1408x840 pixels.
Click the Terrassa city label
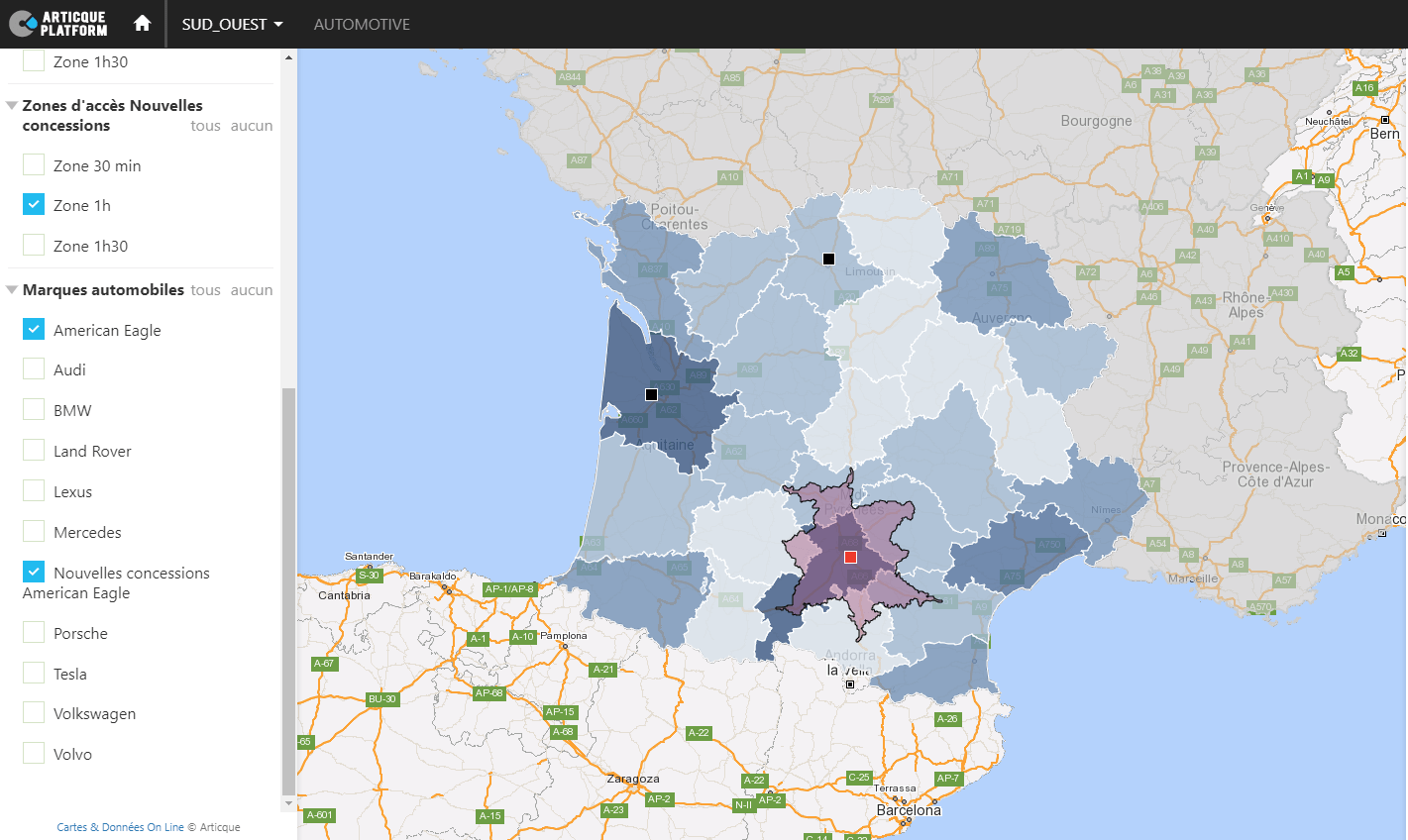click(x=895, y=788)
